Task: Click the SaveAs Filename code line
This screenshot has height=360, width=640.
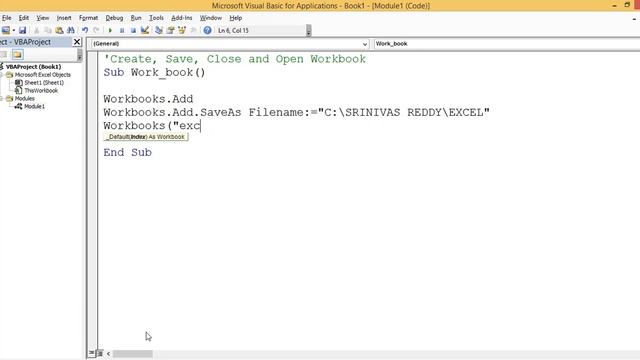Action: coord(296,113)
